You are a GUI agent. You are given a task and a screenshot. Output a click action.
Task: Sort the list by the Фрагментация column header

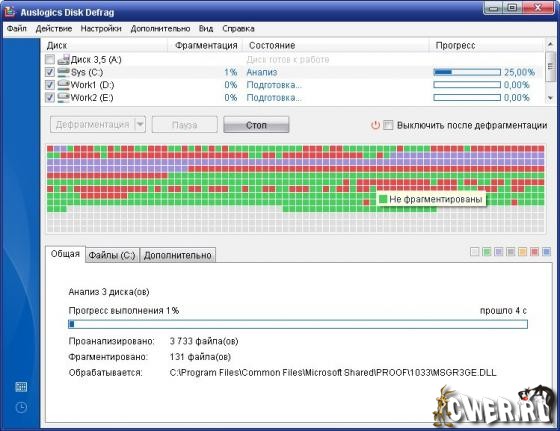tap(206, 45)
